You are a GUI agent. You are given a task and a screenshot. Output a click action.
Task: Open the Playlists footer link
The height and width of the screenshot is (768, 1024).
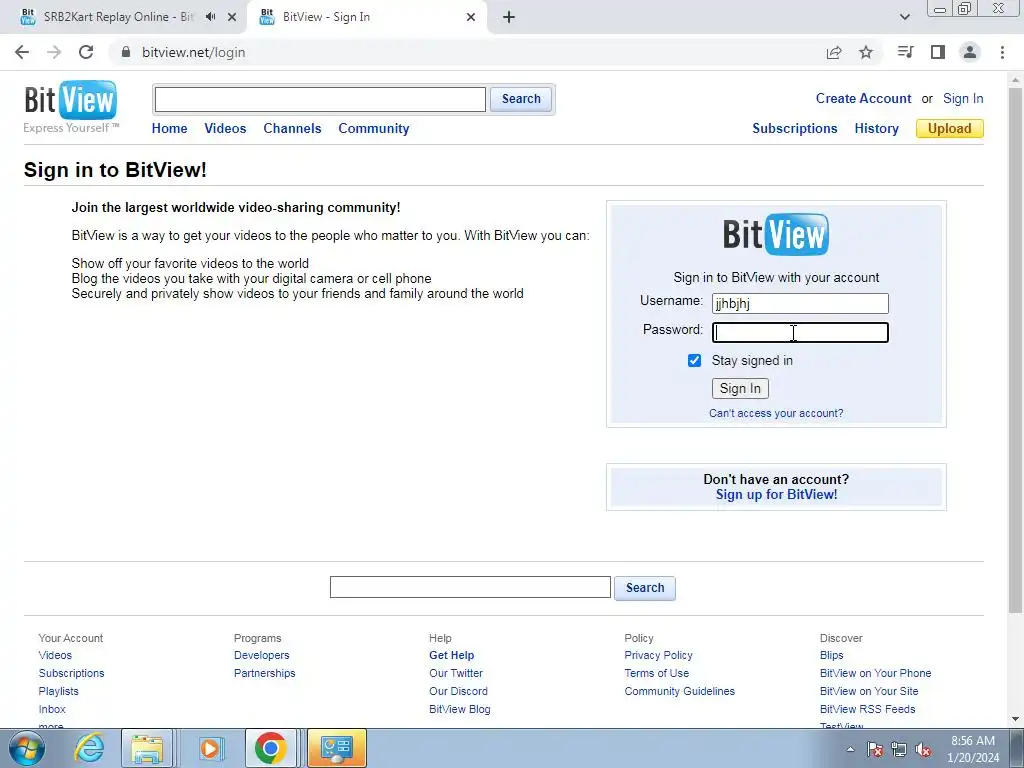[58, 691]
